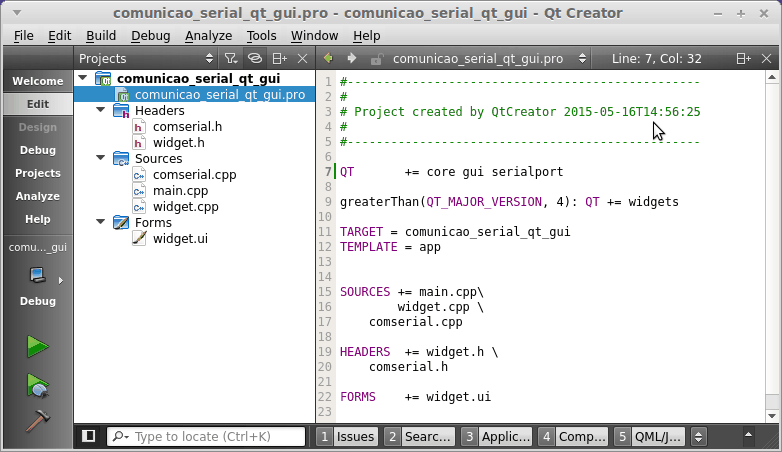Open widget.cpp source file

(x=186, y=207)
